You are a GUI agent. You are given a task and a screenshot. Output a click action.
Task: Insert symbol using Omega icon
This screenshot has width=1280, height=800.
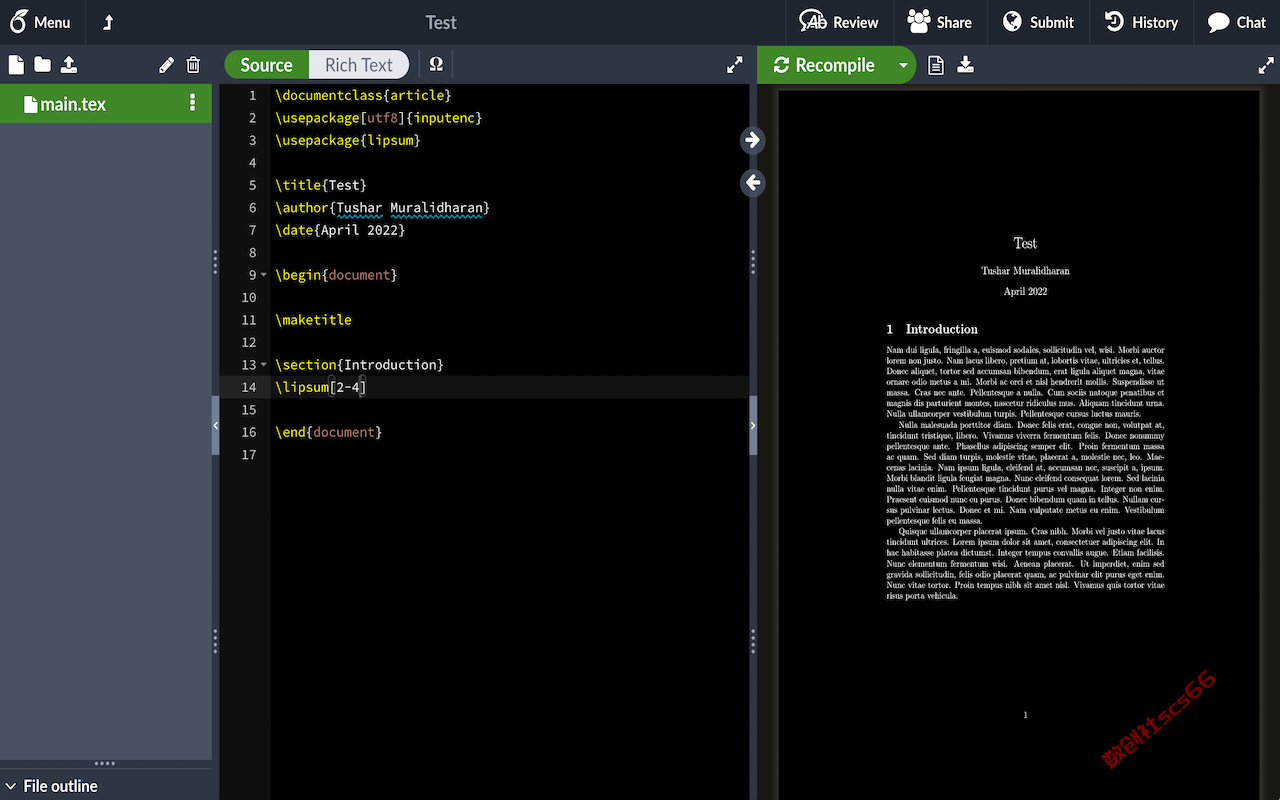[x=436, y=64]
